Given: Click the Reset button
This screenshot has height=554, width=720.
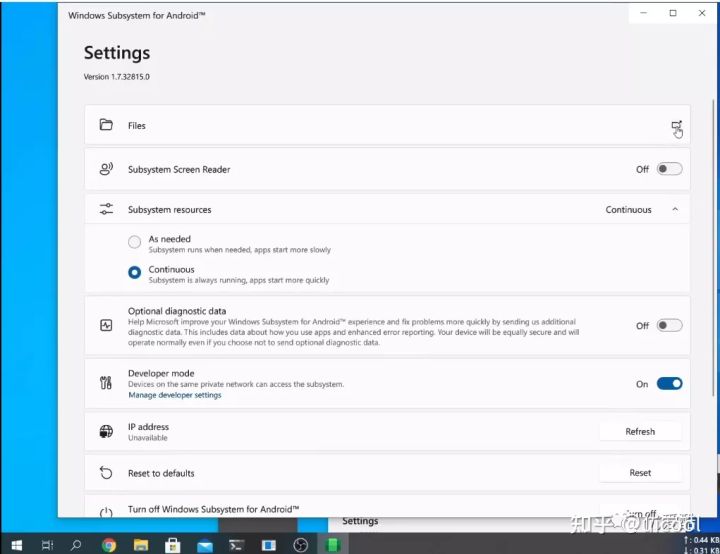Looking at the screenshot, I should (x=640, y=473).
